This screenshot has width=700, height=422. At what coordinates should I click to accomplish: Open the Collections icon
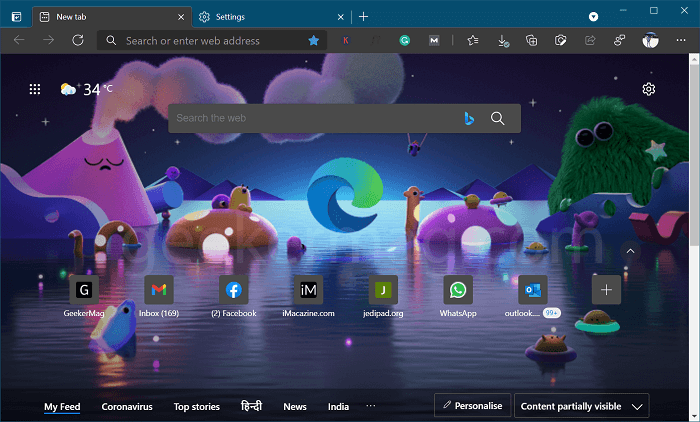[532, 41]
